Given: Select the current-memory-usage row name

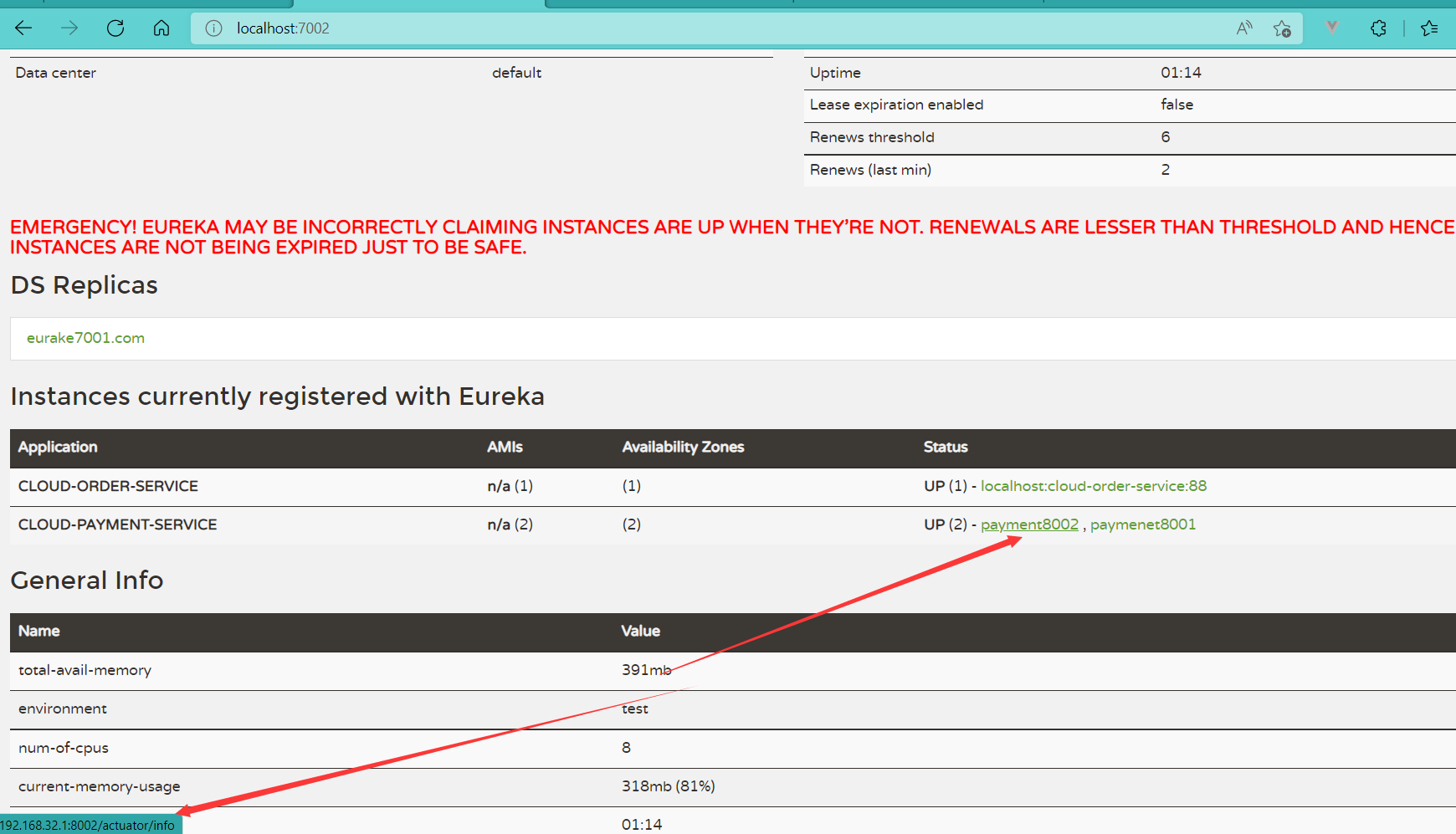Looking at the screenshot, I should 100,786.
